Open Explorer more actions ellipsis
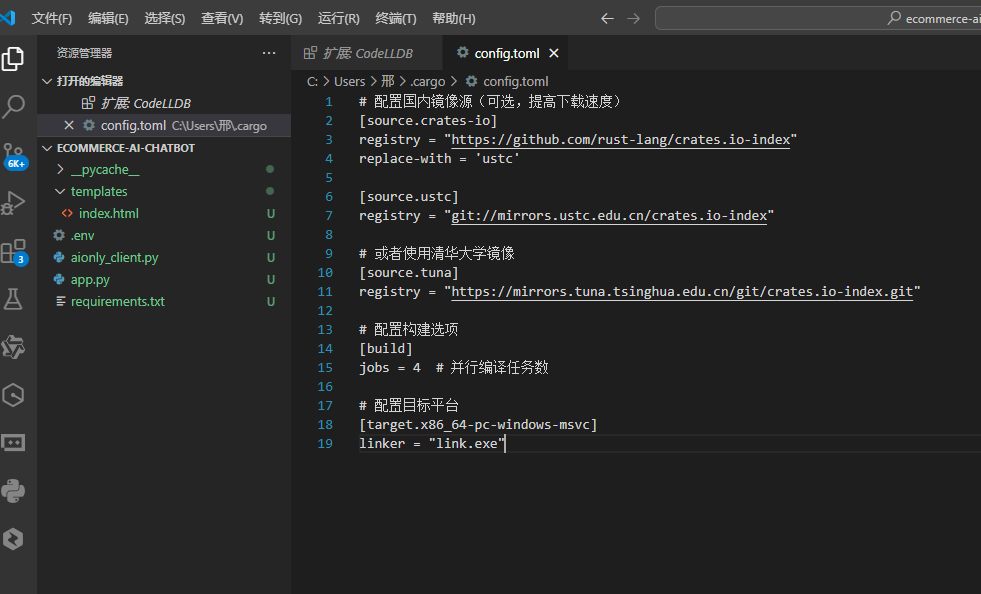The image size is (981, 594). [x=269, y=53]
